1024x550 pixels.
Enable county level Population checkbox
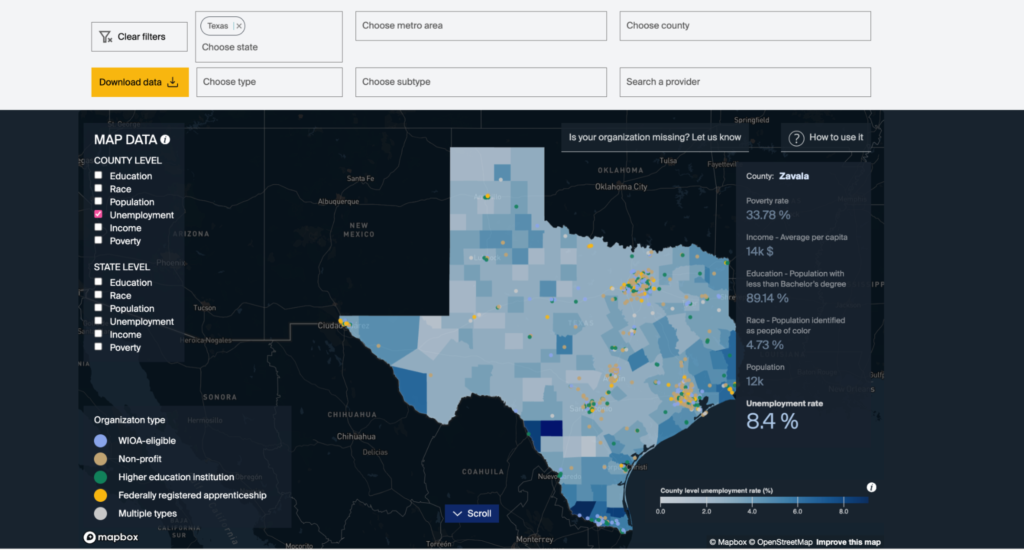click(x=98, y=201)
